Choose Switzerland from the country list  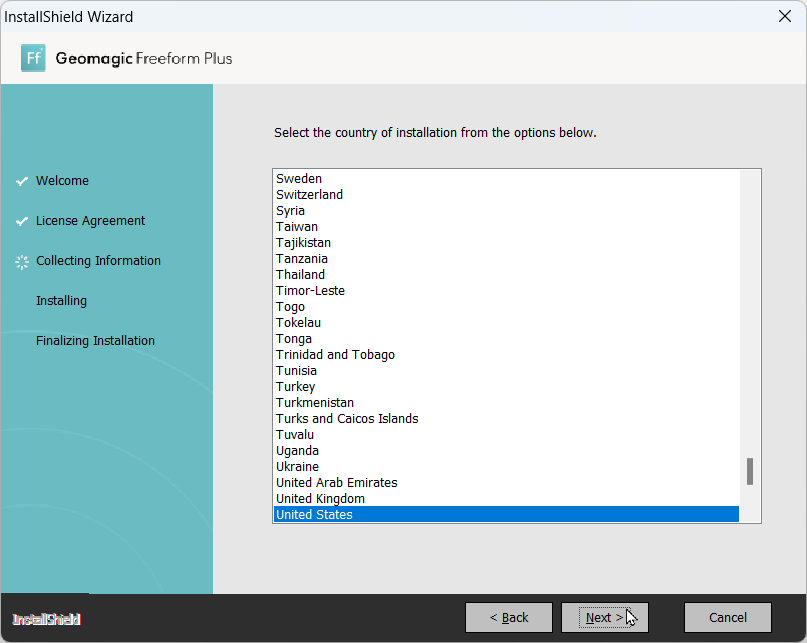tap(309, 195)
